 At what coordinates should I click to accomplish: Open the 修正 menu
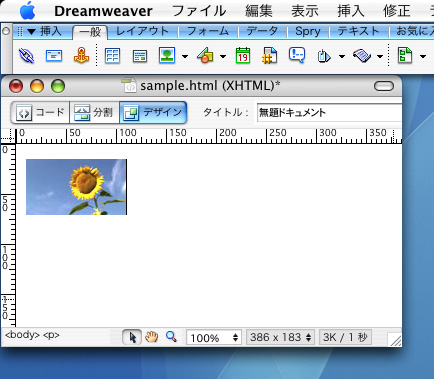(x=397, y=11)
